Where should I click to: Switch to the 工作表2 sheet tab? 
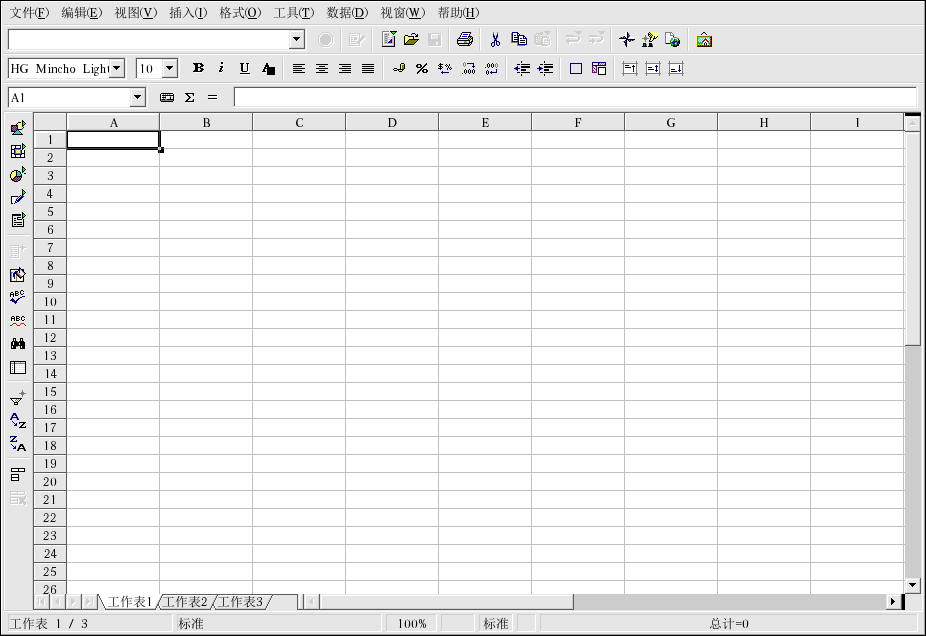pos(186,602)
